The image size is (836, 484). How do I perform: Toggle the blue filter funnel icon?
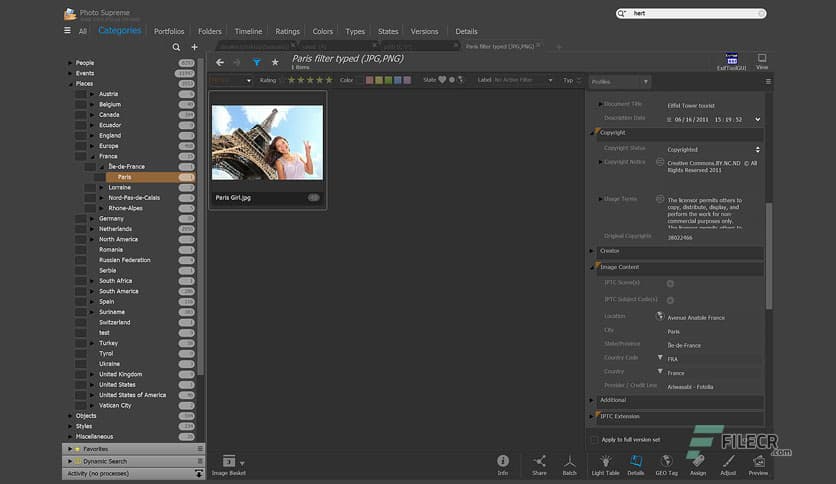click(x=256, y=62)
